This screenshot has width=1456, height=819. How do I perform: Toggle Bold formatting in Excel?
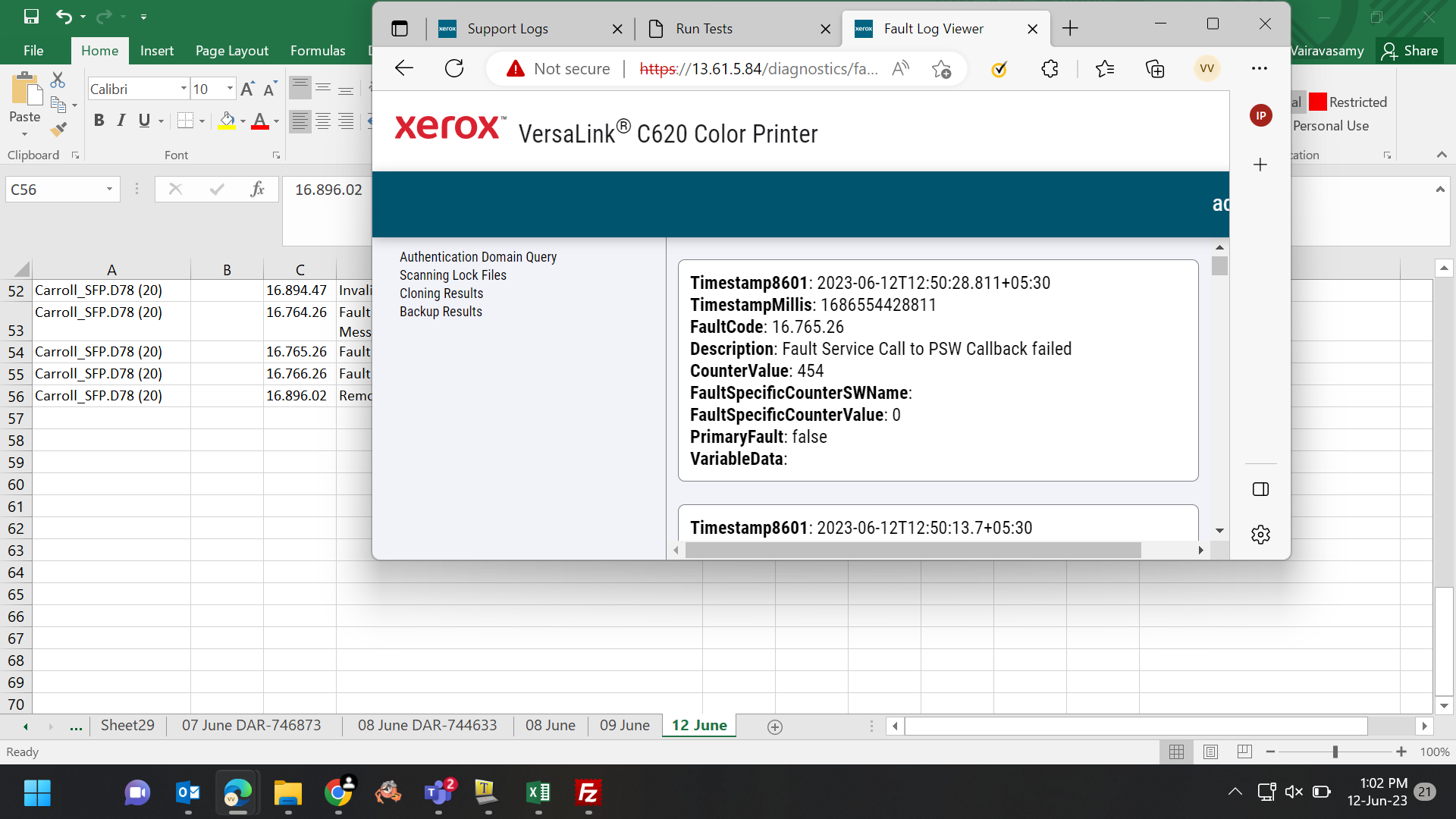coord(99,121)
